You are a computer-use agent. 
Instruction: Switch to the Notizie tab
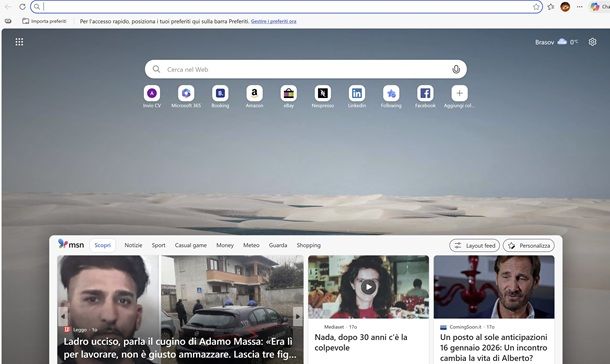[133, 245]
